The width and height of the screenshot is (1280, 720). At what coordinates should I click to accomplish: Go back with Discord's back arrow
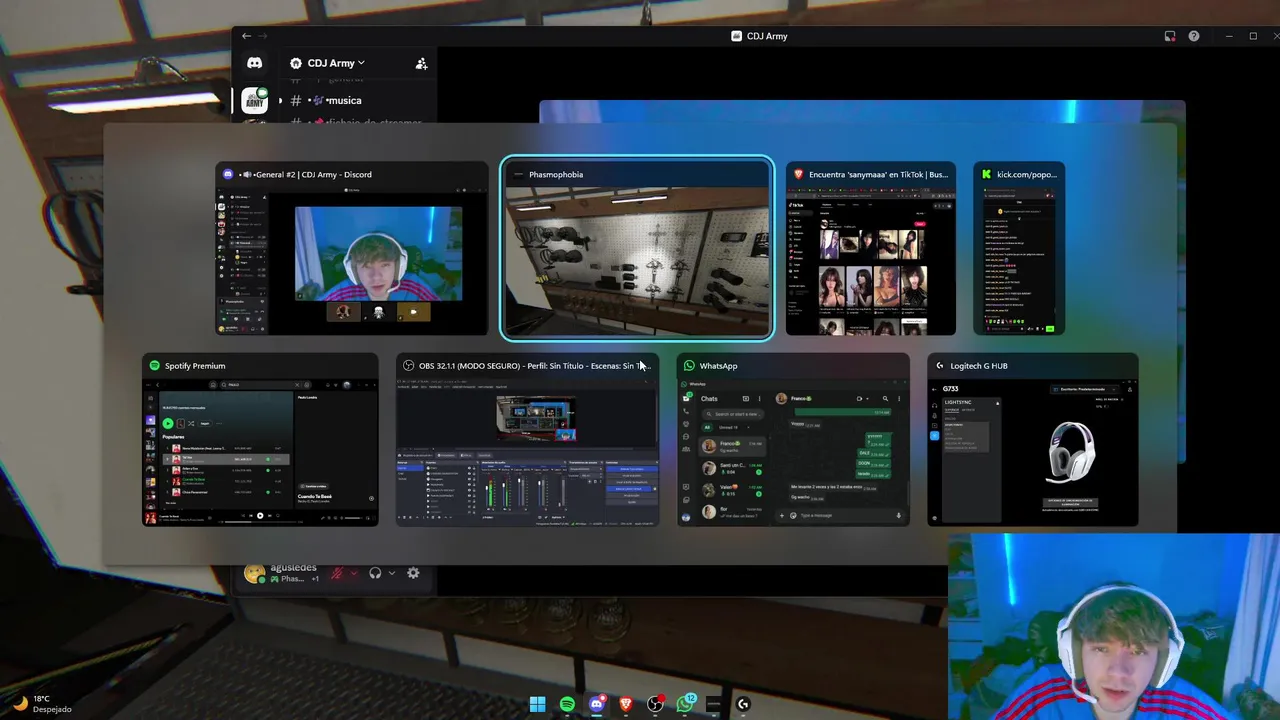pyautogui.click(x=246, y=36)
